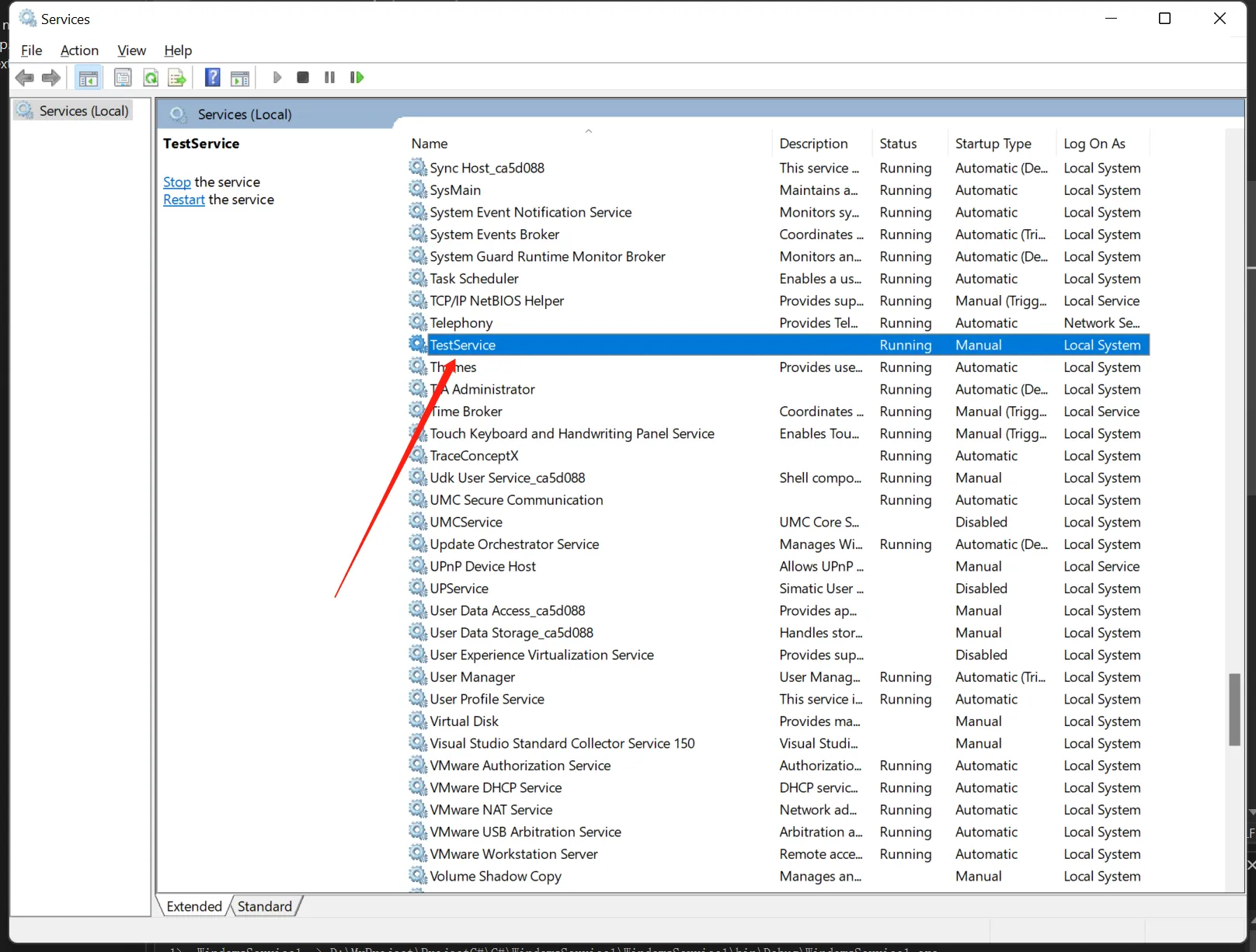Sort by the Log On As column header
Screen dimensions: 1256x952
1103,144
